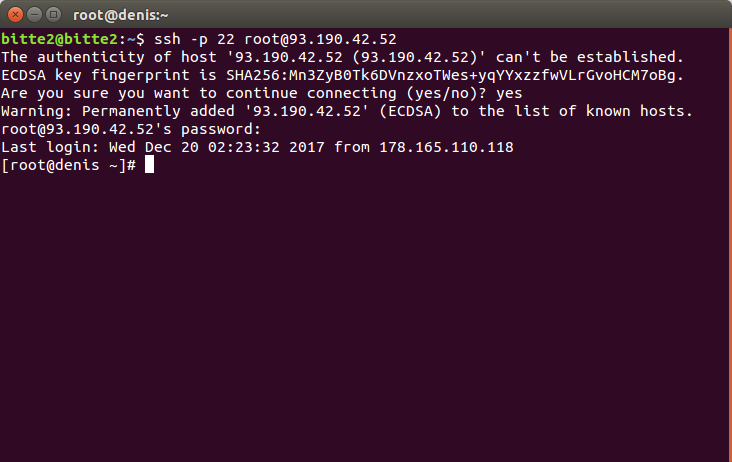Image resolution: width=732 pixels, height=462 pixels.
Task: Click the word ECDSA in fingerprint line
Action: point(23,75)
